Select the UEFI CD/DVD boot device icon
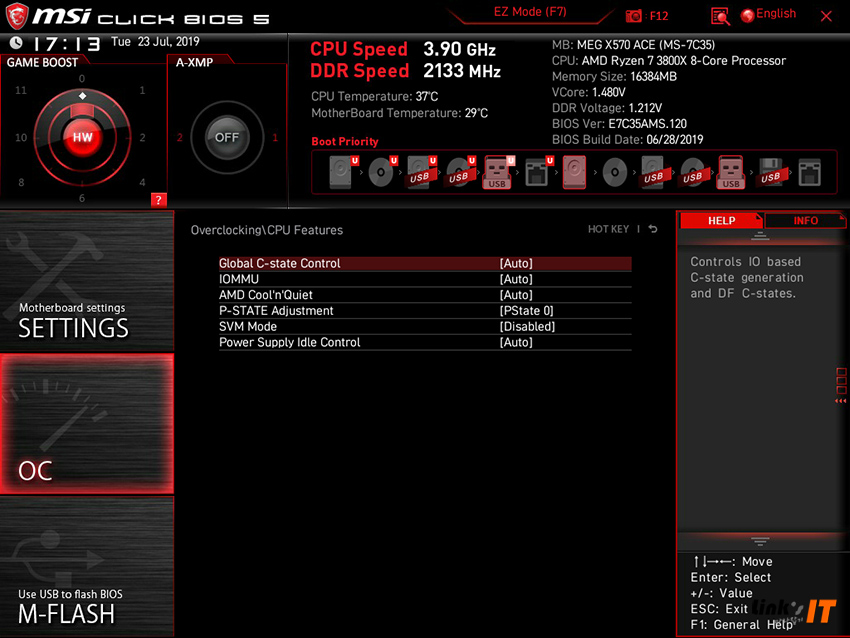The width and height of the screenshot is (850, 638). coord(383,172)
